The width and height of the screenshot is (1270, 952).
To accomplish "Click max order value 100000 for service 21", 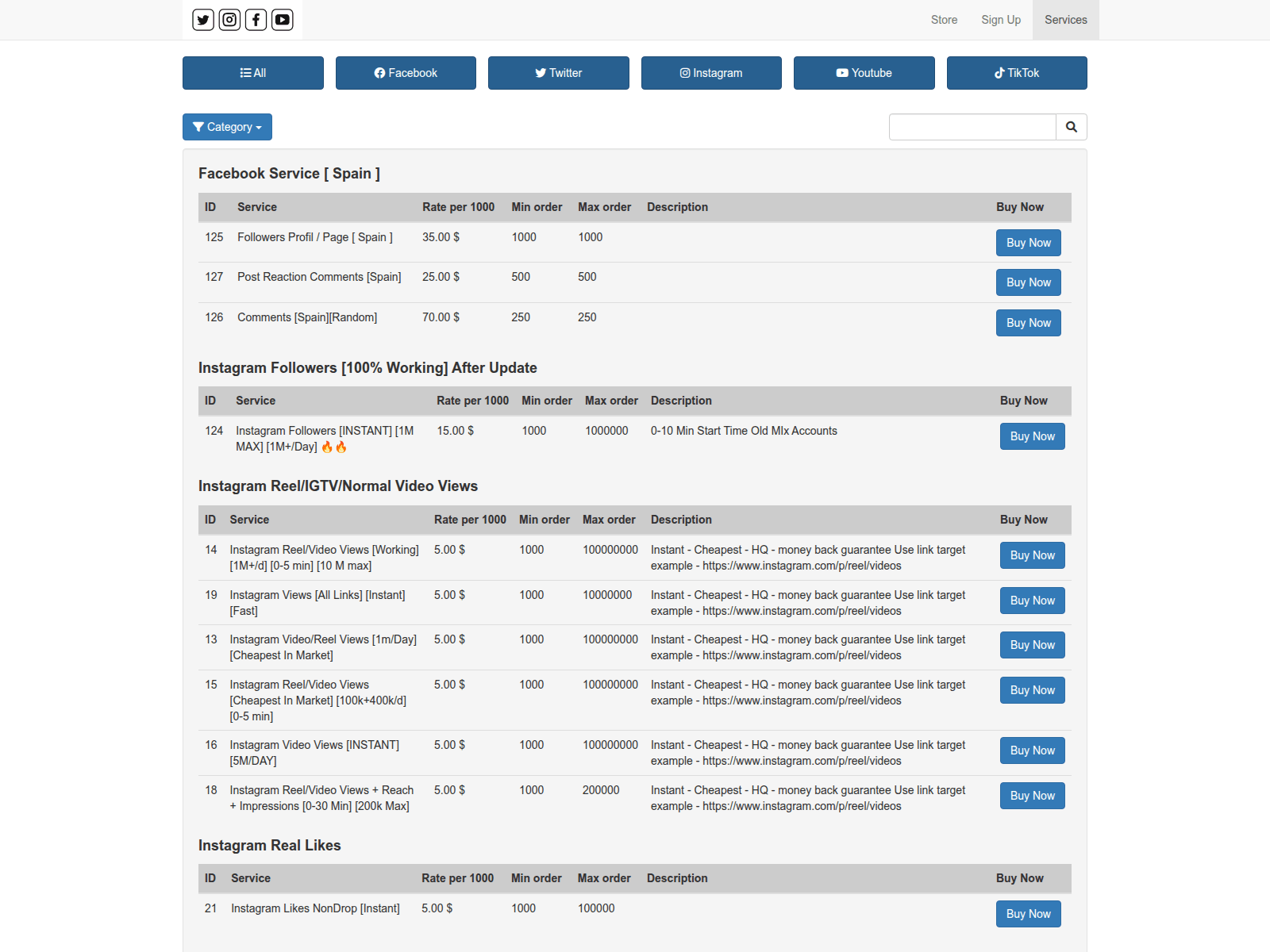I will coord(596,908).
